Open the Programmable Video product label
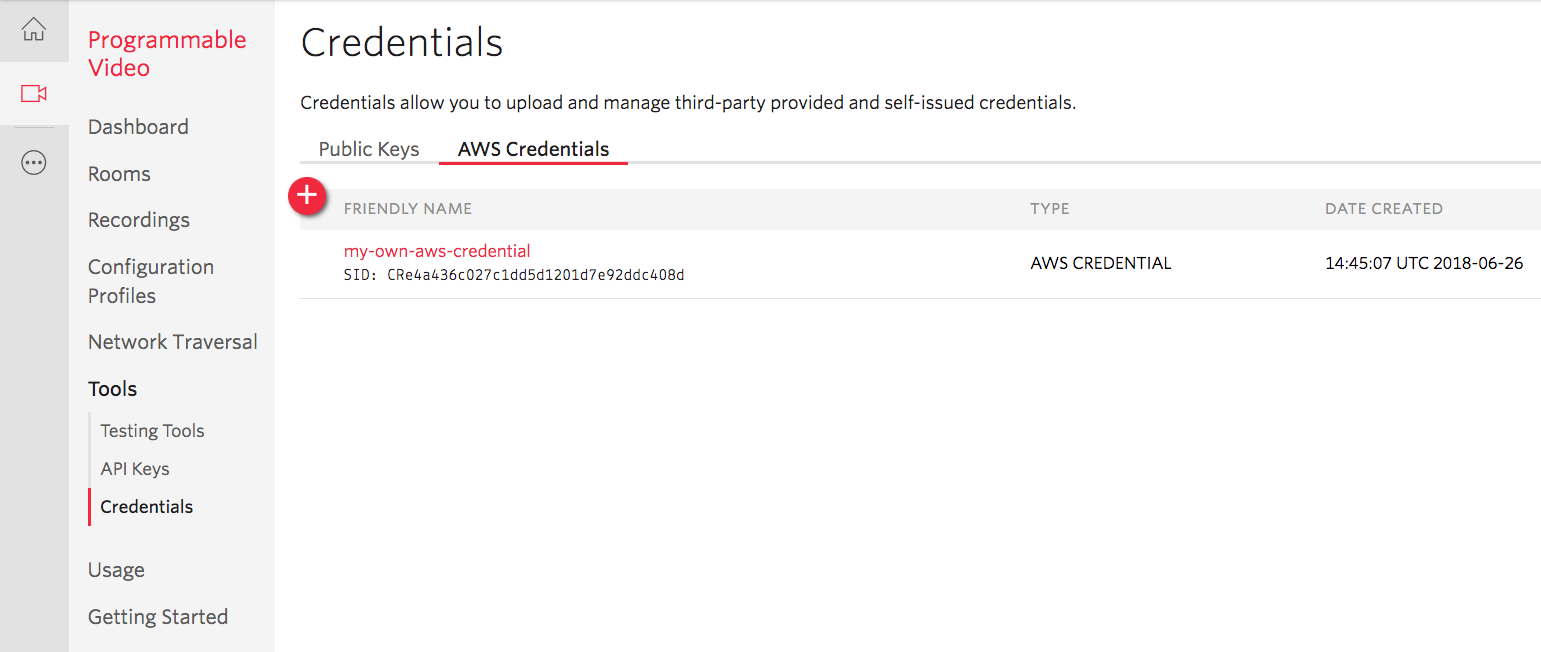 click(166, 53)
